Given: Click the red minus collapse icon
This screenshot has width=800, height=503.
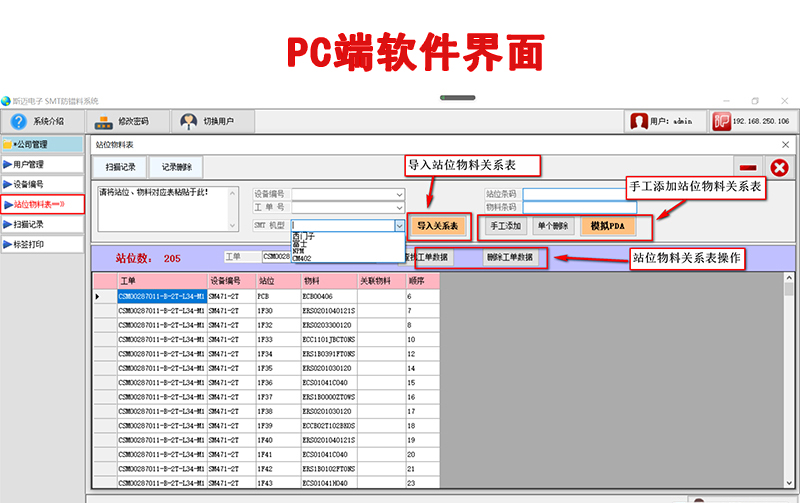Looking at the screenshot, I should pos(746,167).
